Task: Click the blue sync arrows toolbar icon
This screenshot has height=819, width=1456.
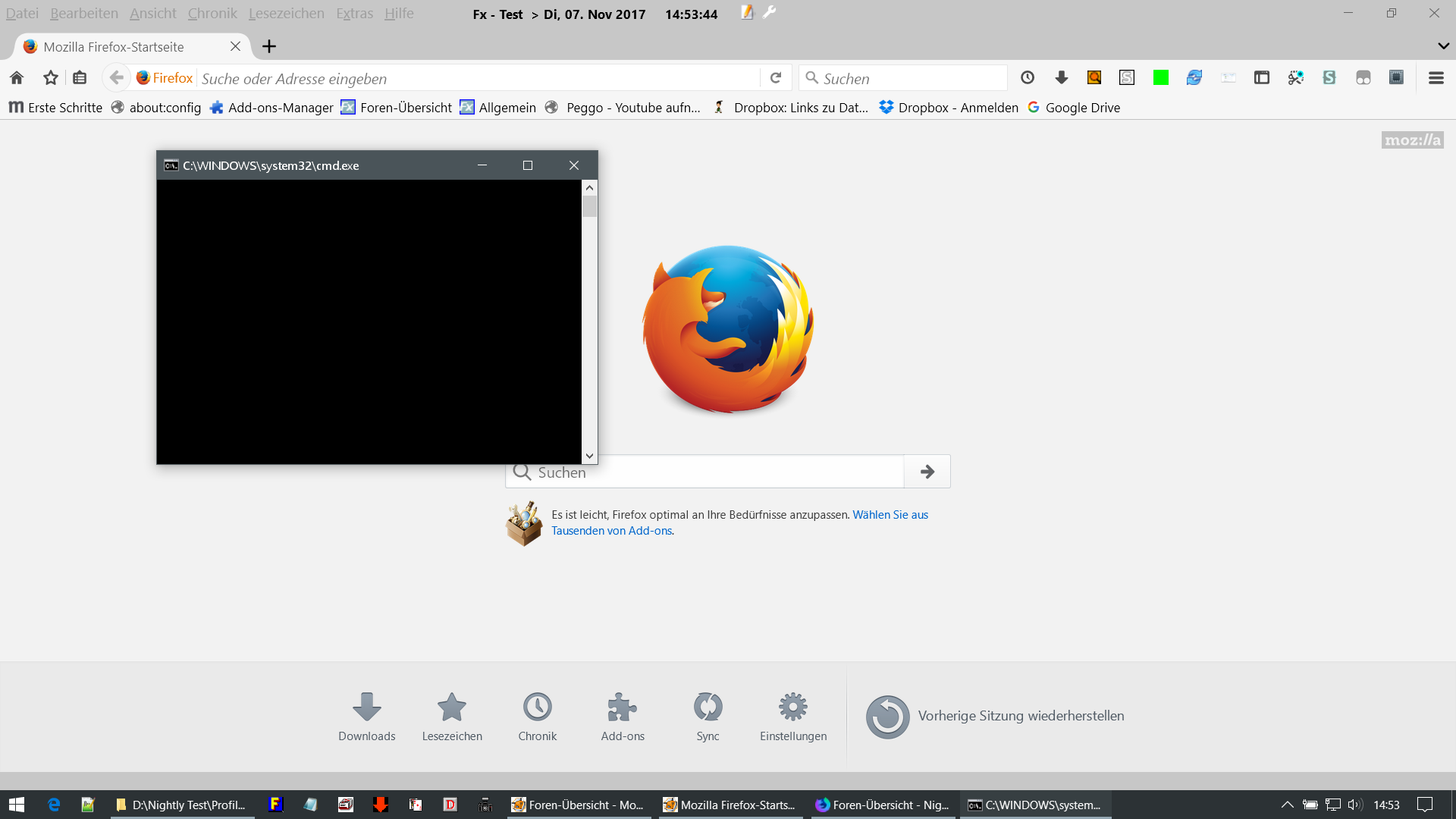Action: click(x=1194, y=78)
